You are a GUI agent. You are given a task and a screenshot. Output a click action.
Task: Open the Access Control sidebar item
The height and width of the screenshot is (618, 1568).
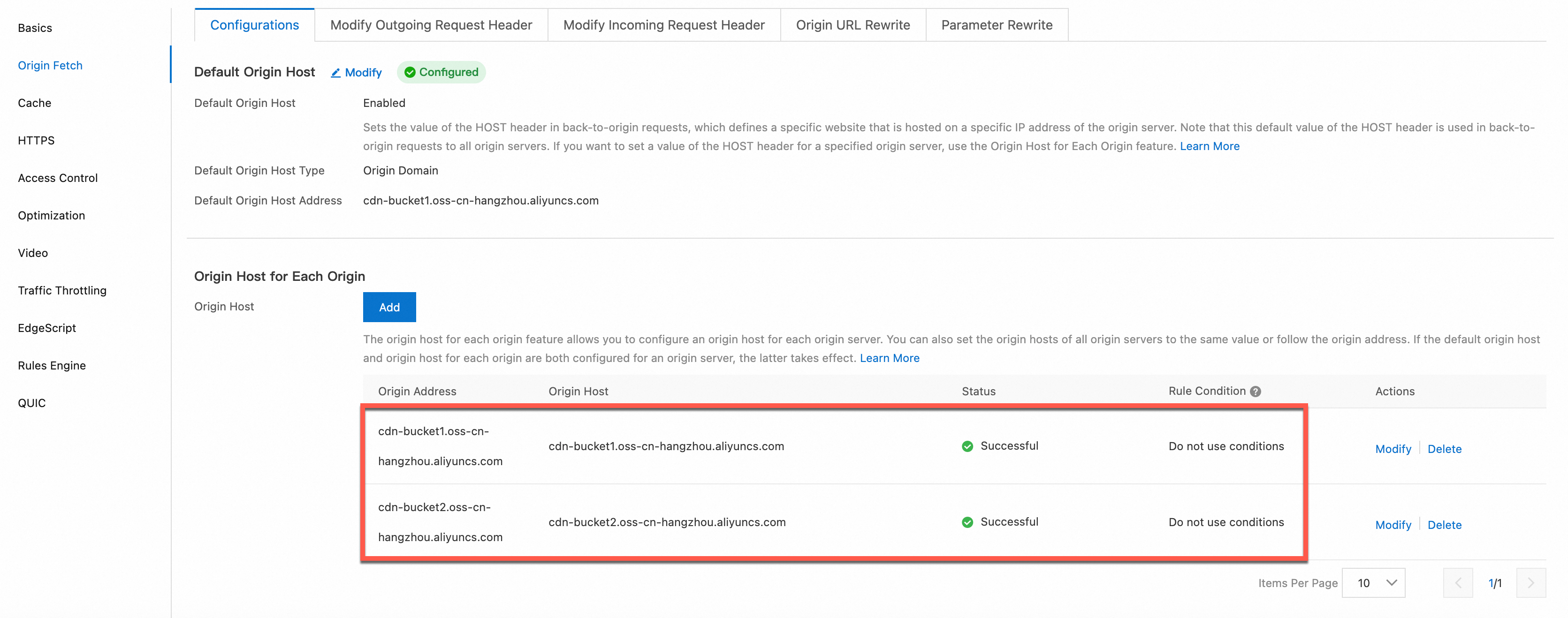[x=58, y=178]
